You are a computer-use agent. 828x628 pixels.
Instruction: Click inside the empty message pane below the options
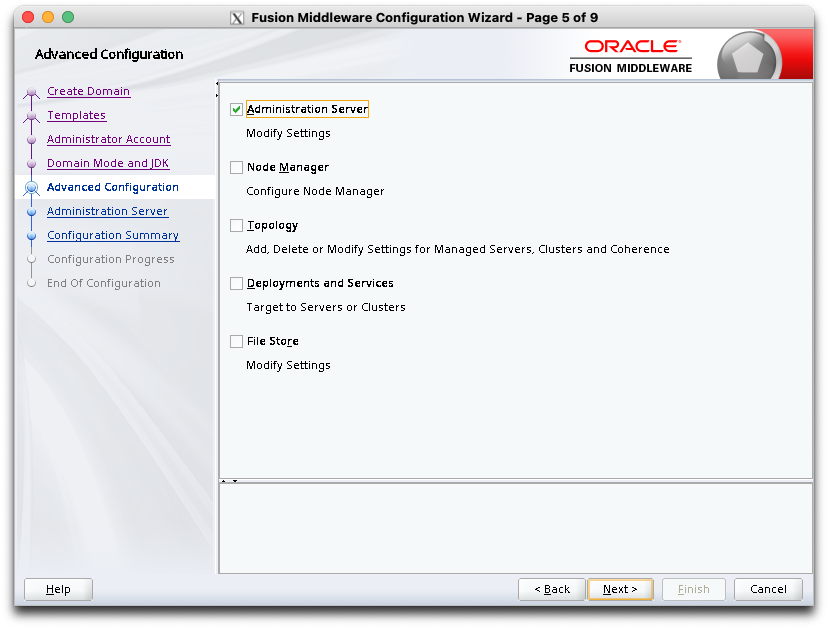[516, 528]
